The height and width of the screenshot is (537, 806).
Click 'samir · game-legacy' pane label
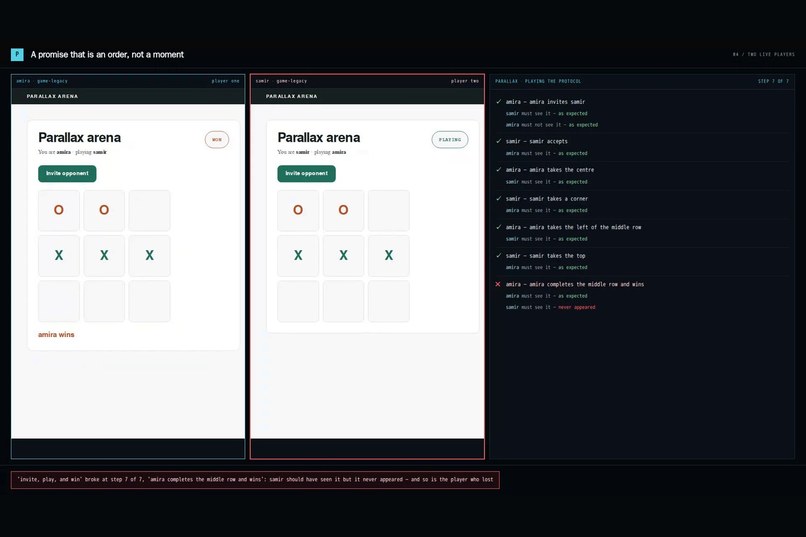[x=281, y=81]
